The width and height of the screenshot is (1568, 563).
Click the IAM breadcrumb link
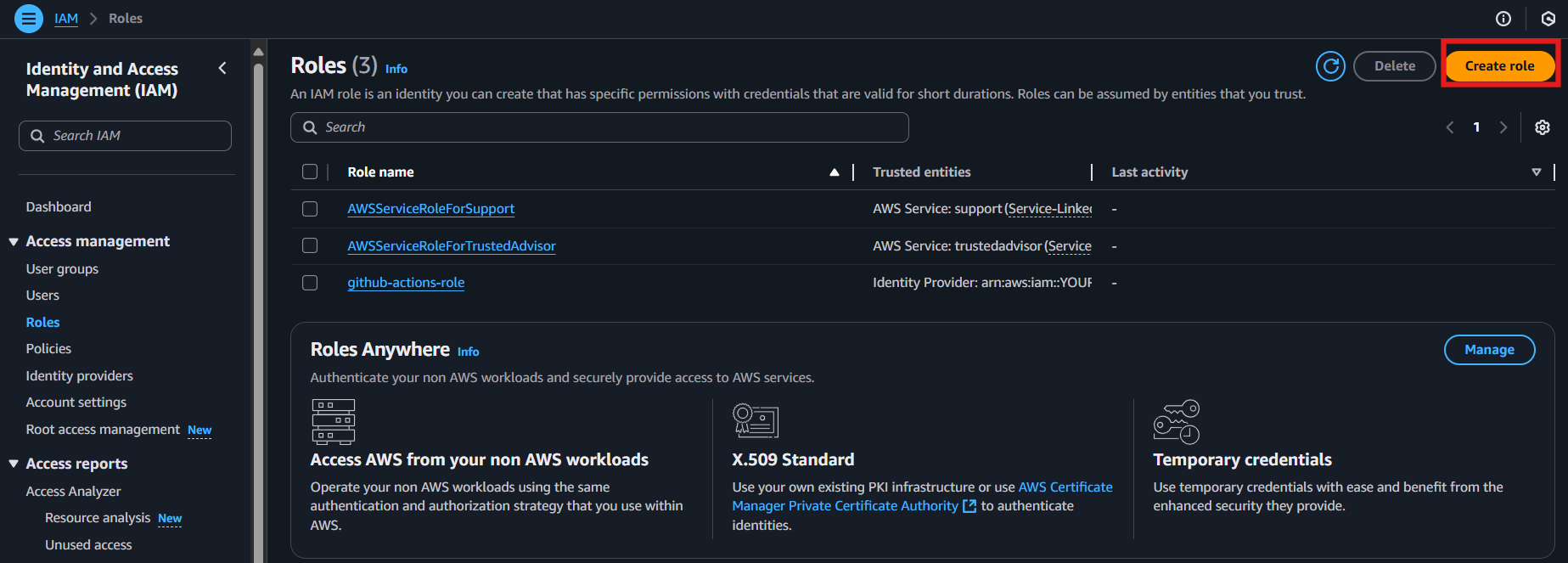(66, 19)
